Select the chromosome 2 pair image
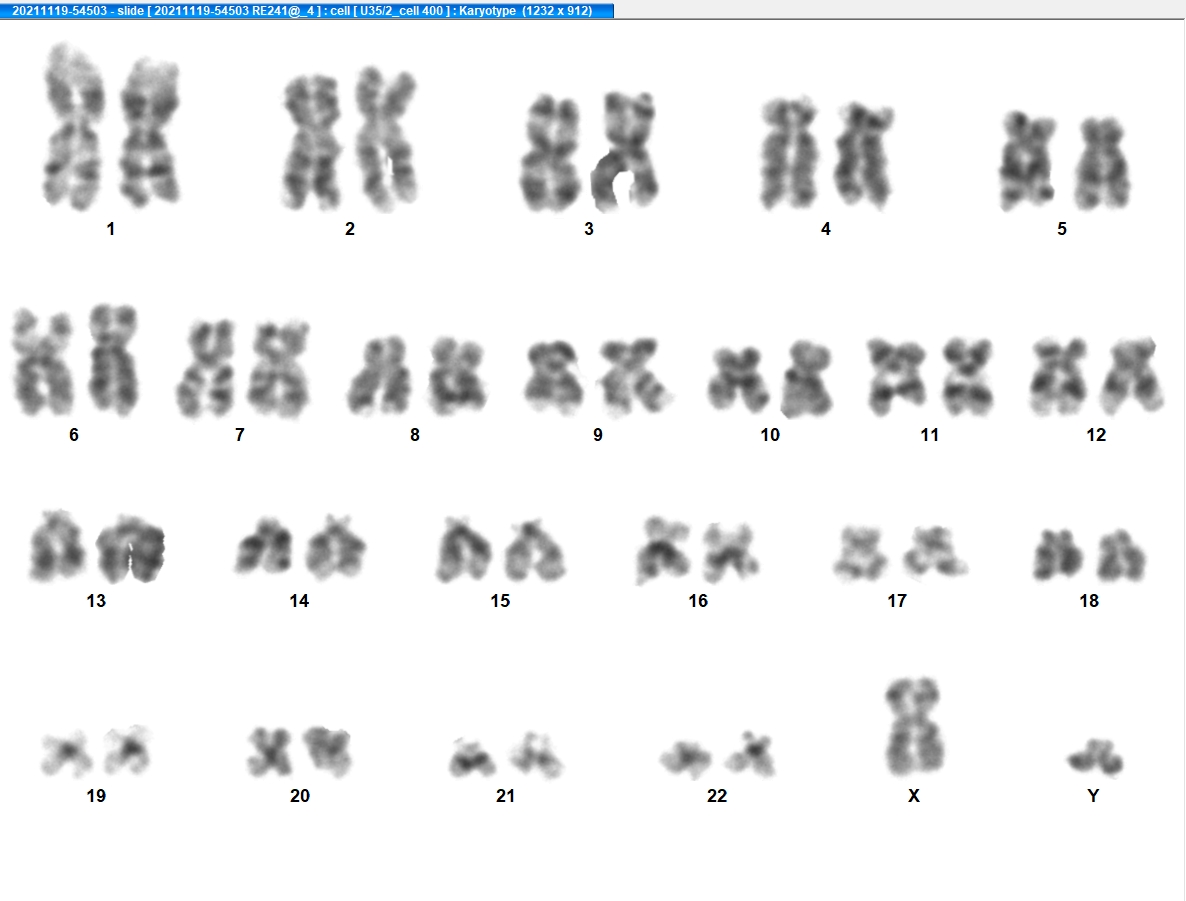This screenshot has height=901, width=1186. click(x=349, y=139)
